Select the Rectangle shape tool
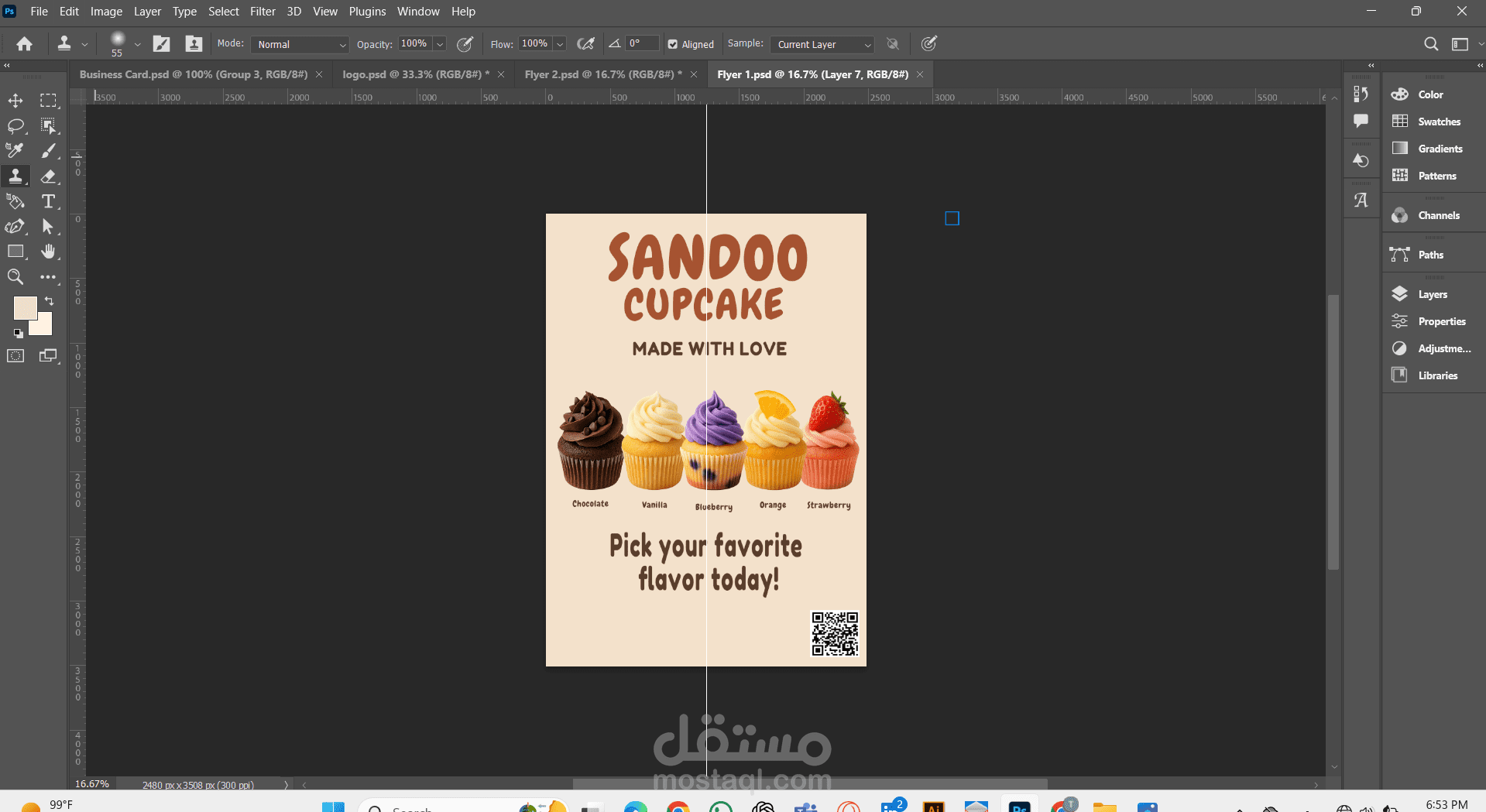Screen dimensions: 1486x812 coord(15,252)
